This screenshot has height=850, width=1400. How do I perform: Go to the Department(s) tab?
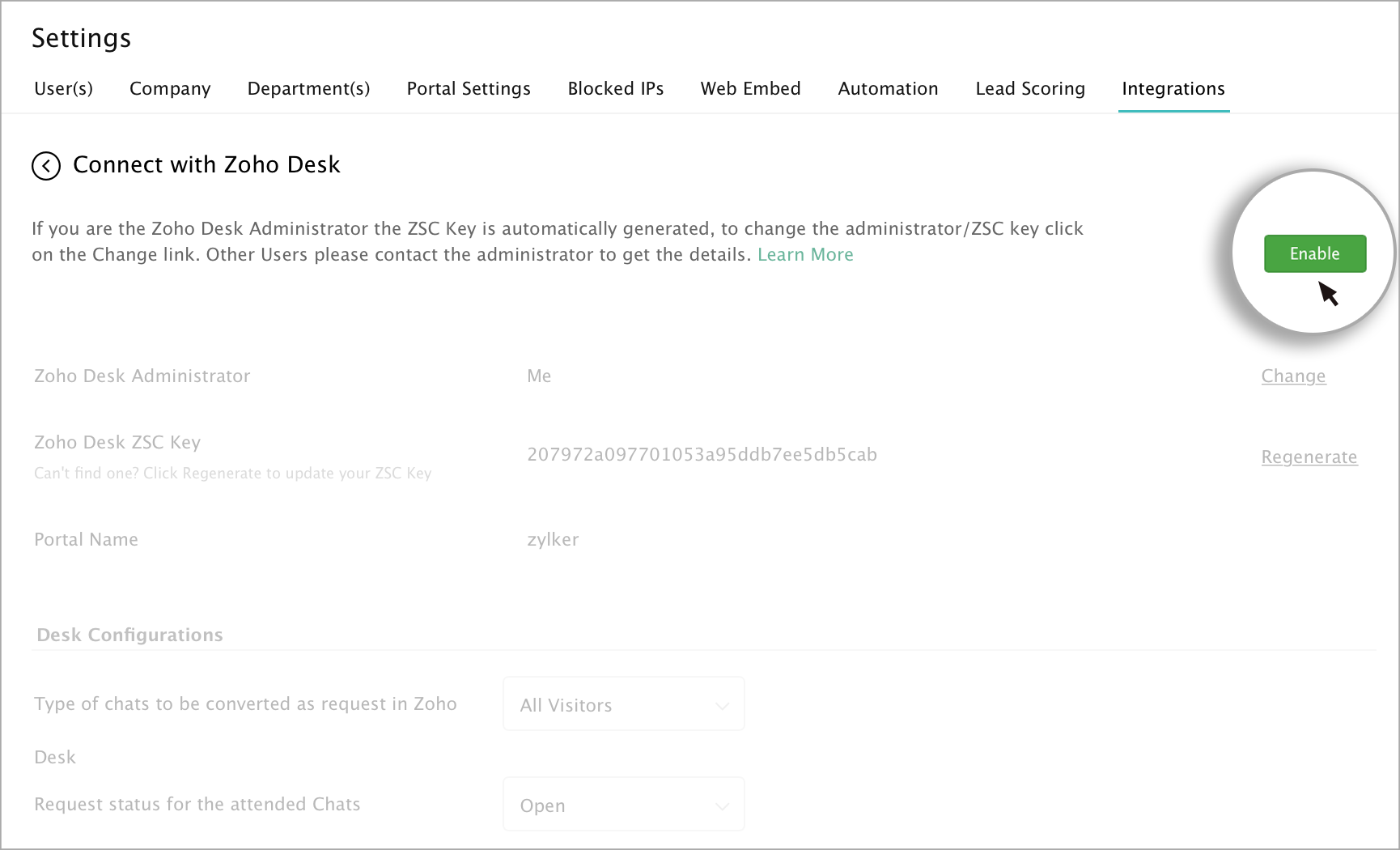click(308, 89)
